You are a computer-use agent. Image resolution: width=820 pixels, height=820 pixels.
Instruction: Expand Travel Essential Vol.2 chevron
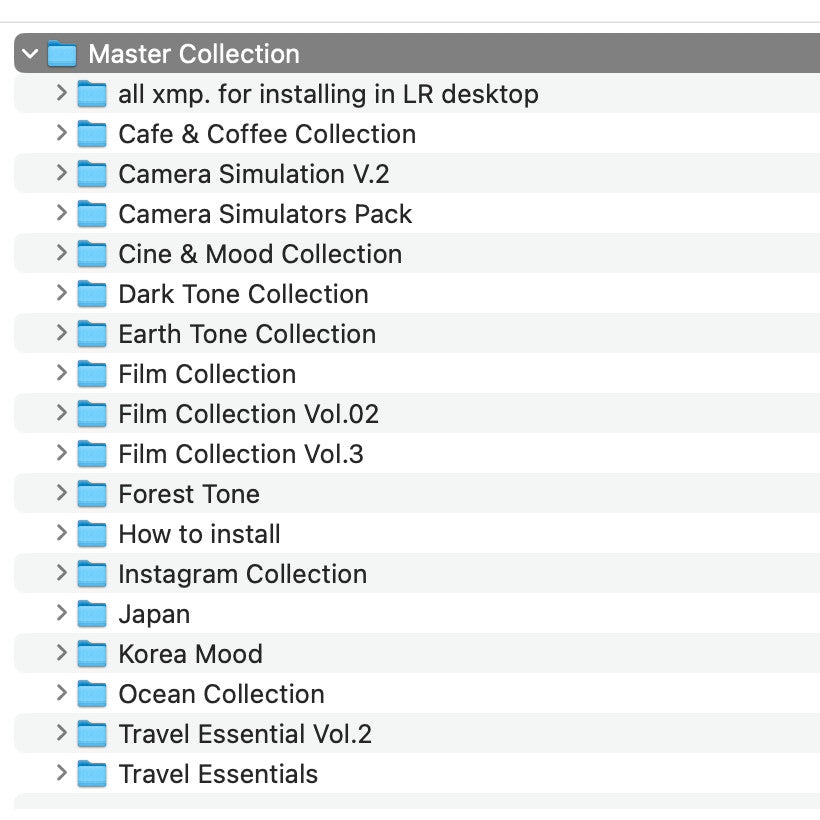[62, 733]
